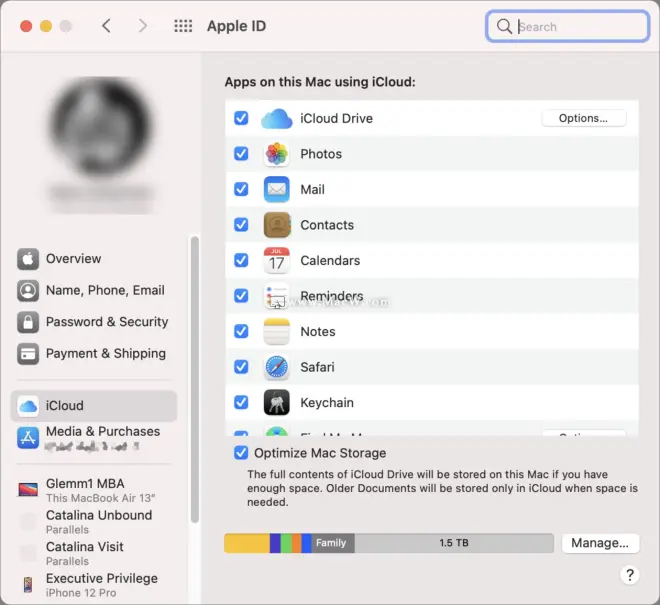Open the Overview section
Viewport: 660px width, 605px height.
tap(93, 259)
